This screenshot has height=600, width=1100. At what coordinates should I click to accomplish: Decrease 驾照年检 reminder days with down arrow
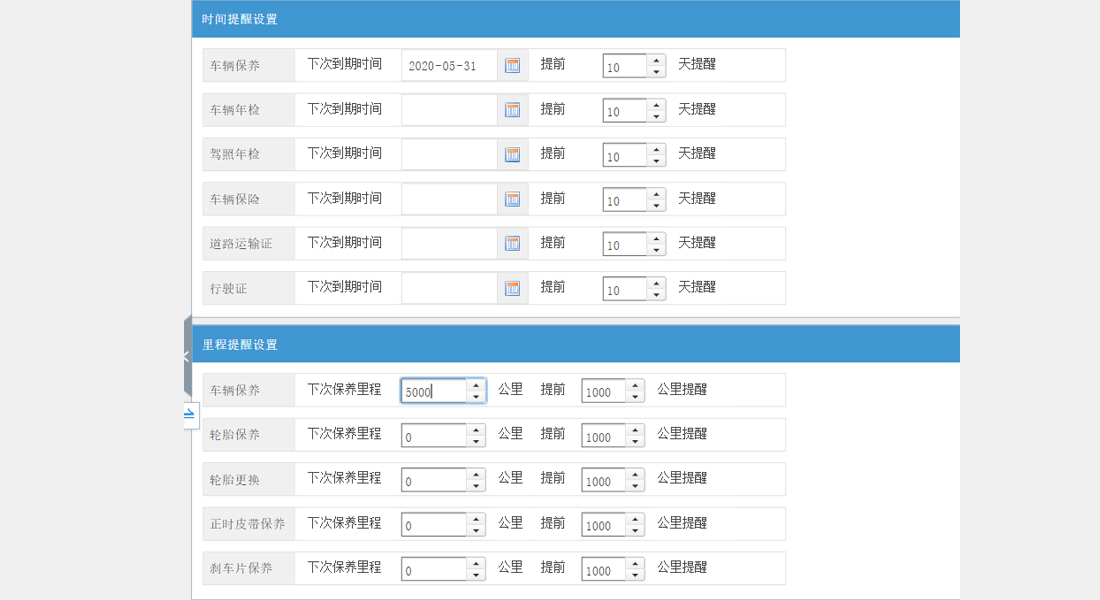pyautogui.click(x=656, y=161)
